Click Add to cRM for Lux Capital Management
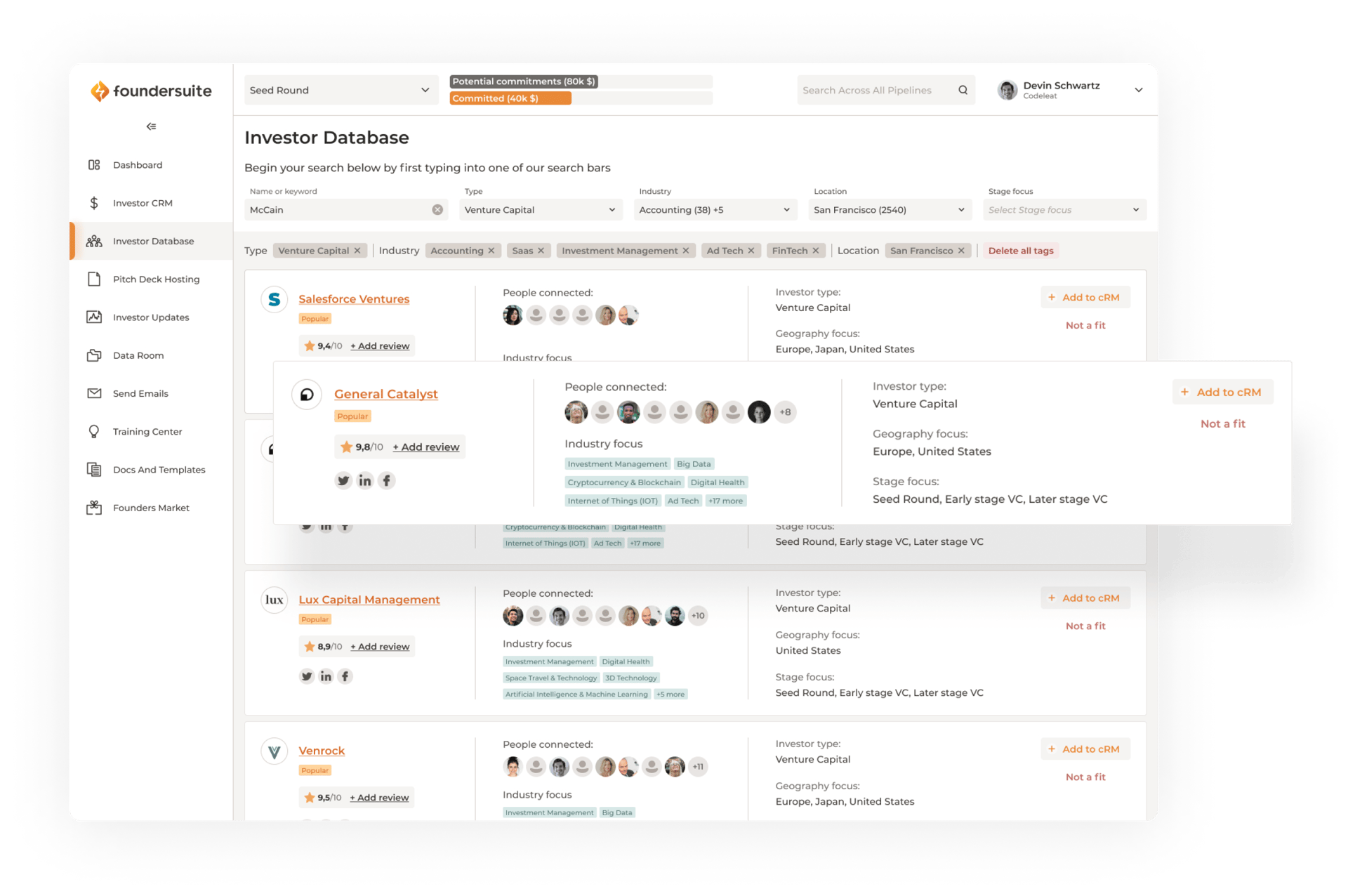 [x=1085, y=598]
